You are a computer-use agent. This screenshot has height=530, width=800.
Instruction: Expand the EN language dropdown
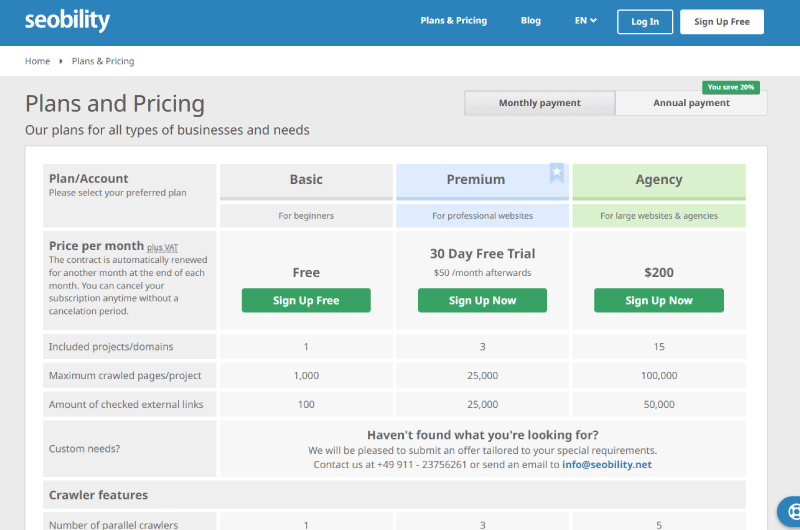coord(586,21)
